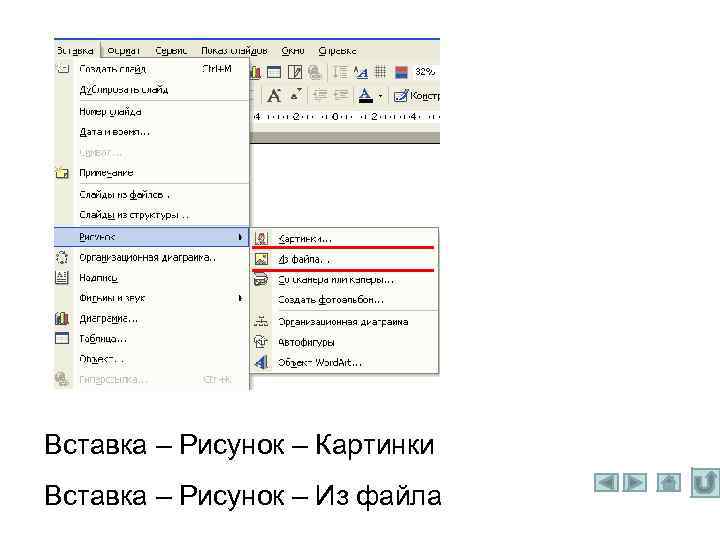Select Номер слайда from the menu
The width and height of the screenshot is (720, 540).
pos(152,112)
